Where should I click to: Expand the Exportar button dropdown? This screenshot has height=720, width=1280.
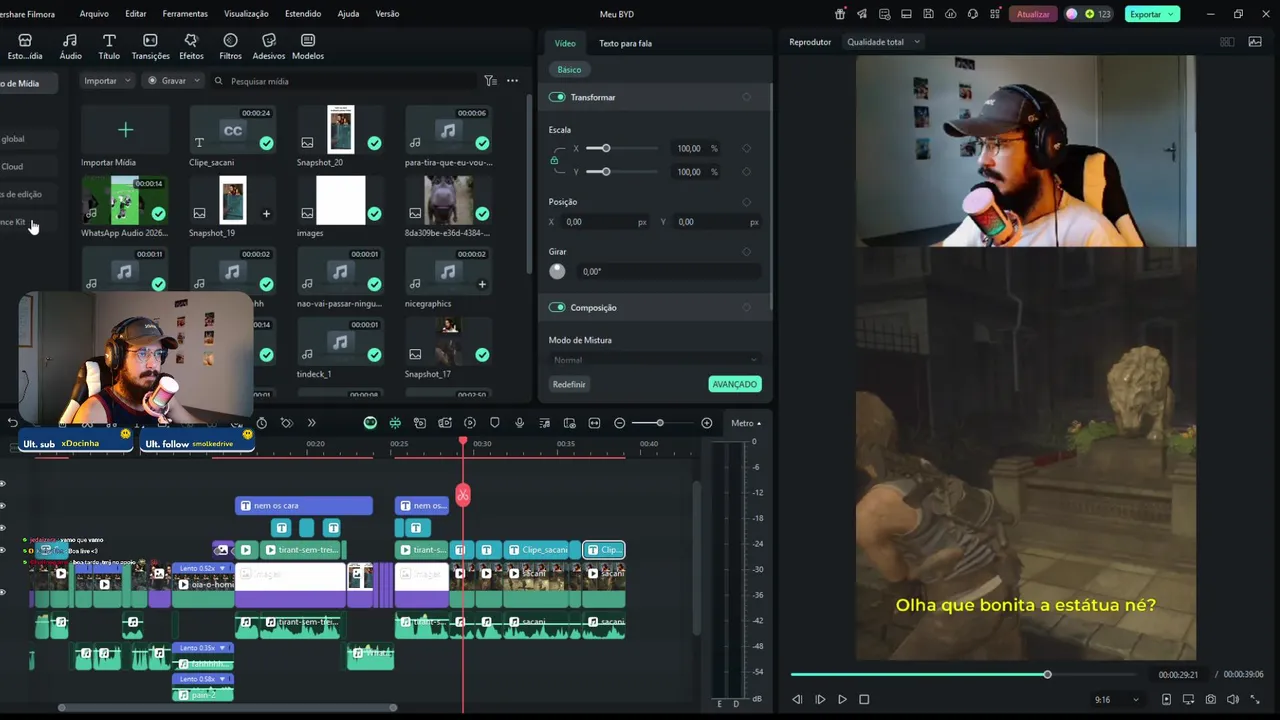tap(1170, 14)
